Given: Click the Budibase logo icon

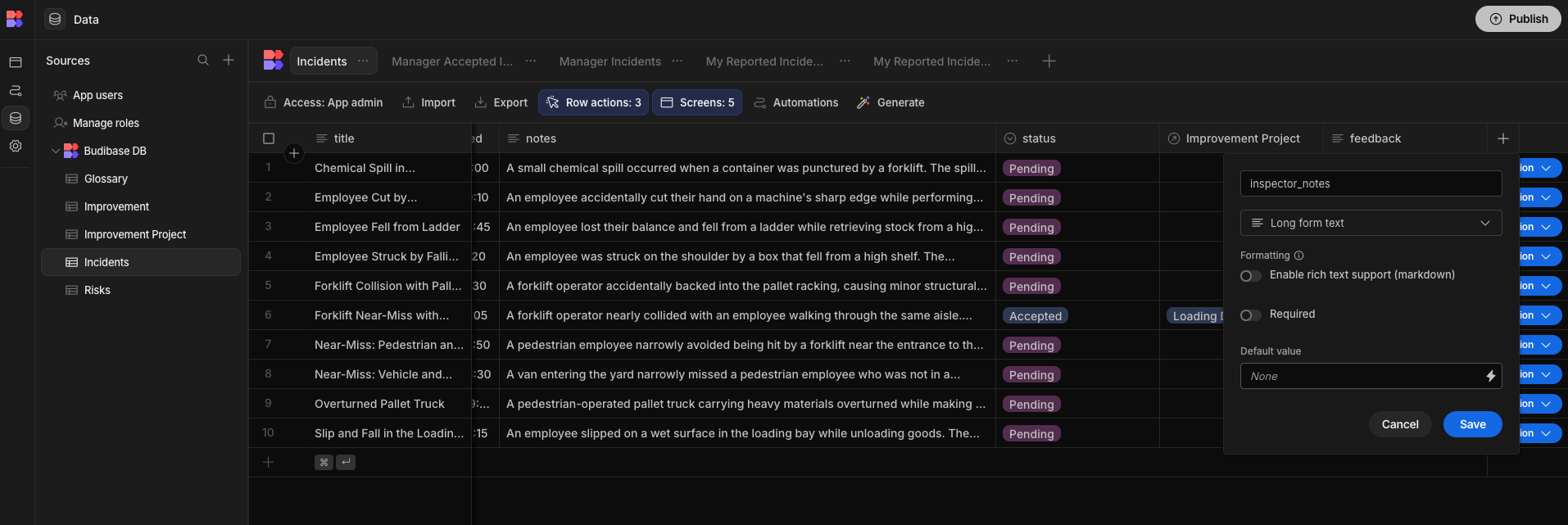Looking at the screenshot, I should click(x=15, y=19).
